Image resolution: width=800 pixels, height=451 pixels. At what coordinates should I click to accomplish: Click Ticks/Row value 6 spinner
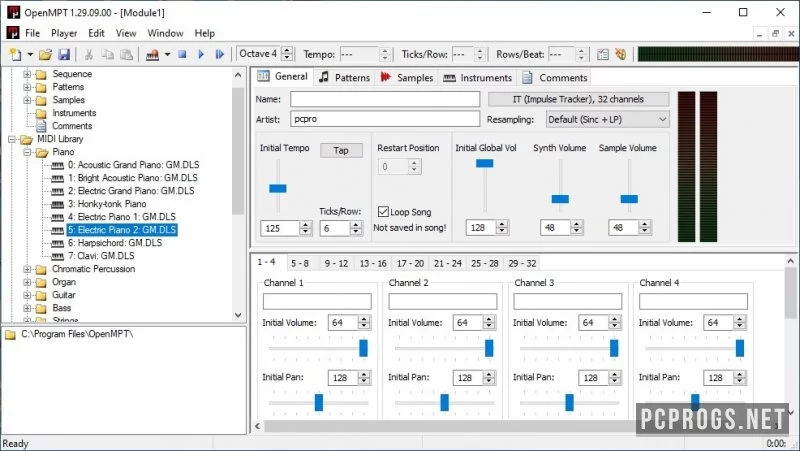(x=356, y=228)
